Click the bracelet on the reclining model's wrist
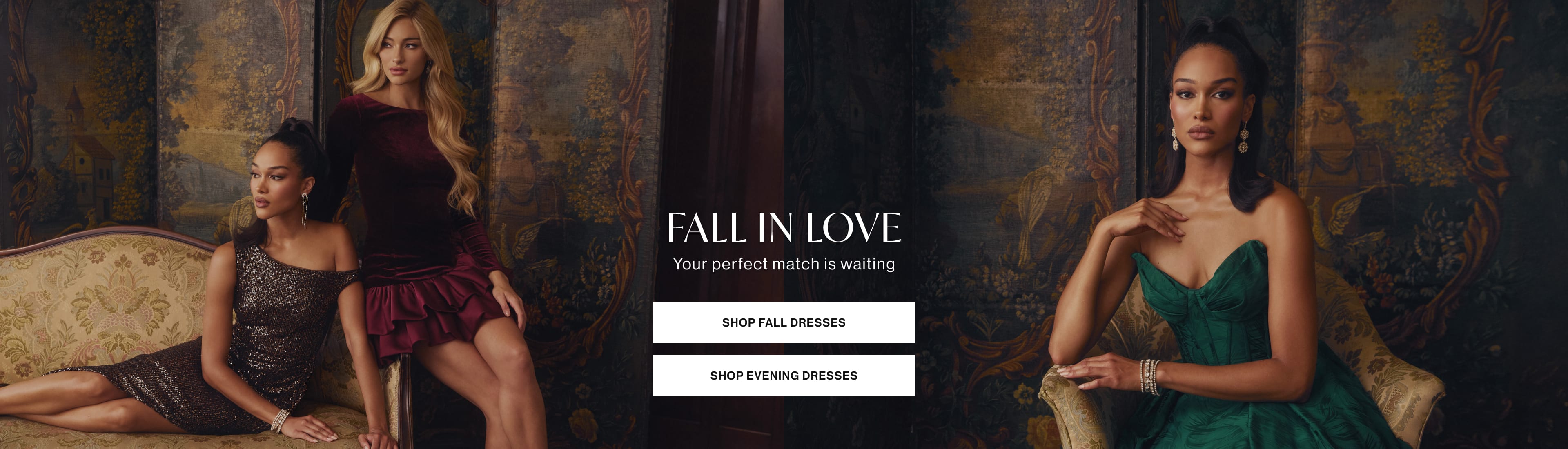Image resolution: width=1568 pixels, height=449 pixels. pos(281,420)
